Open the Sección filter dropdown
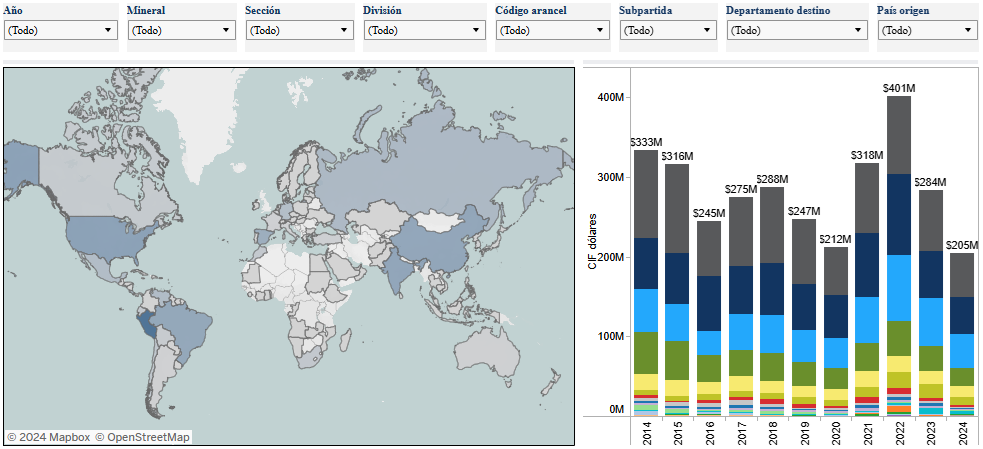This screenshot has width=983, height=449. tap(297, 30)
